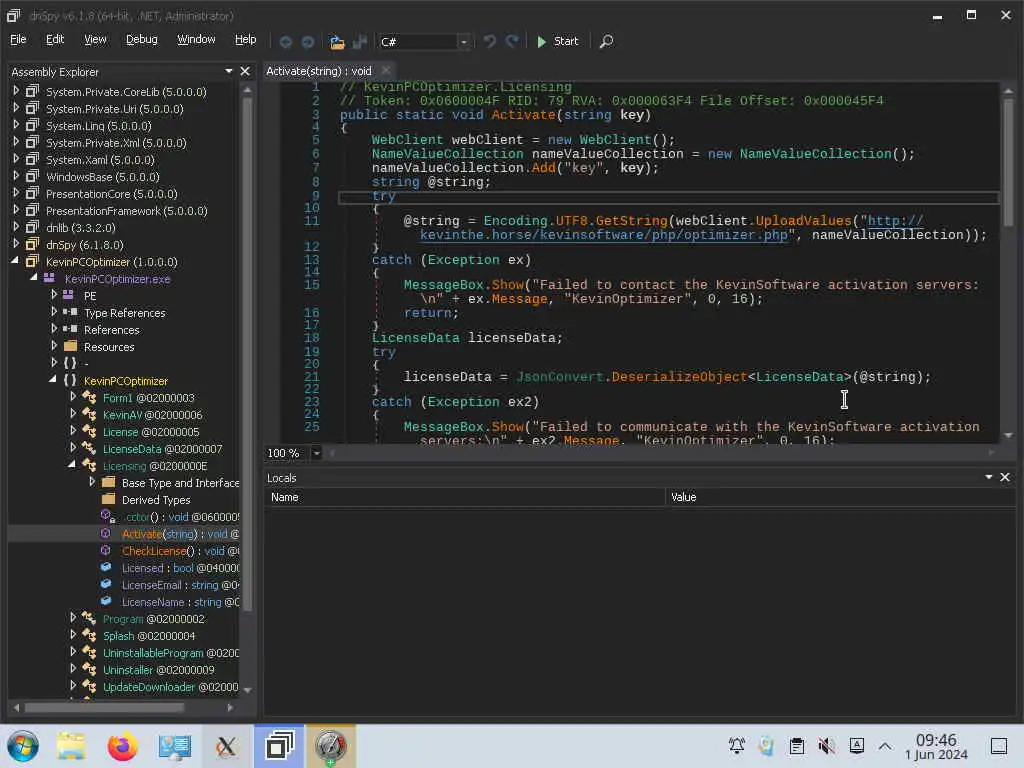This screenshot has height=768, width=1024.
Task: Open Assembly Explorer panel options dropdown
Action: pyautogui.click(x=229, y=71)
